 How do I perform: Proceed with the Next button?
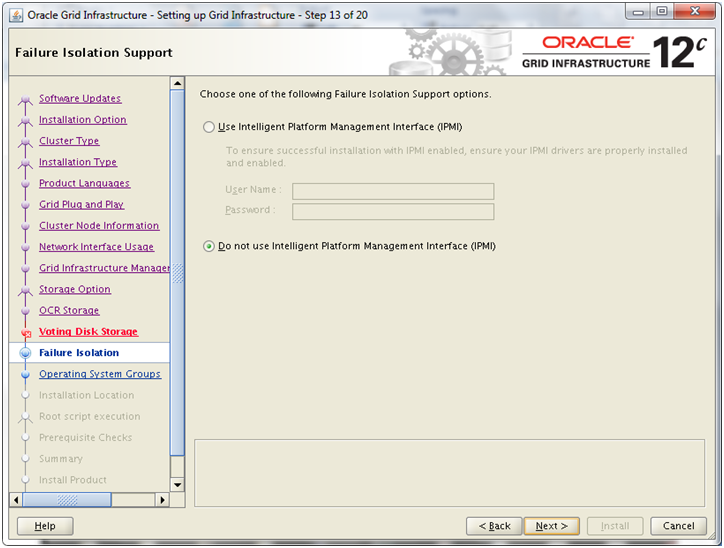[x=551, y=526]
